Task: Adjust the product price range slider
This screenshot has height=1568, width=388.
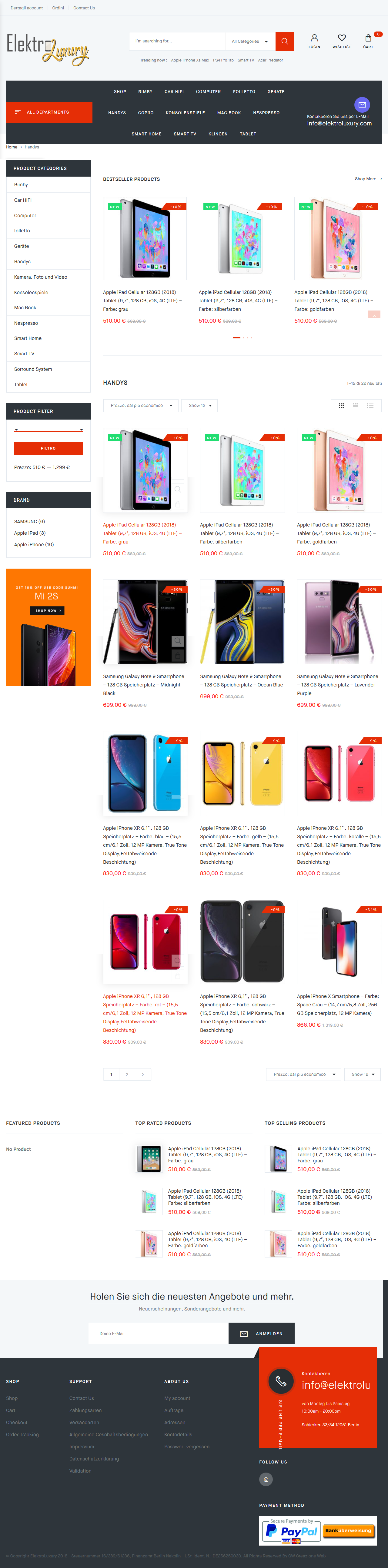Action: [x=48, y=430]
